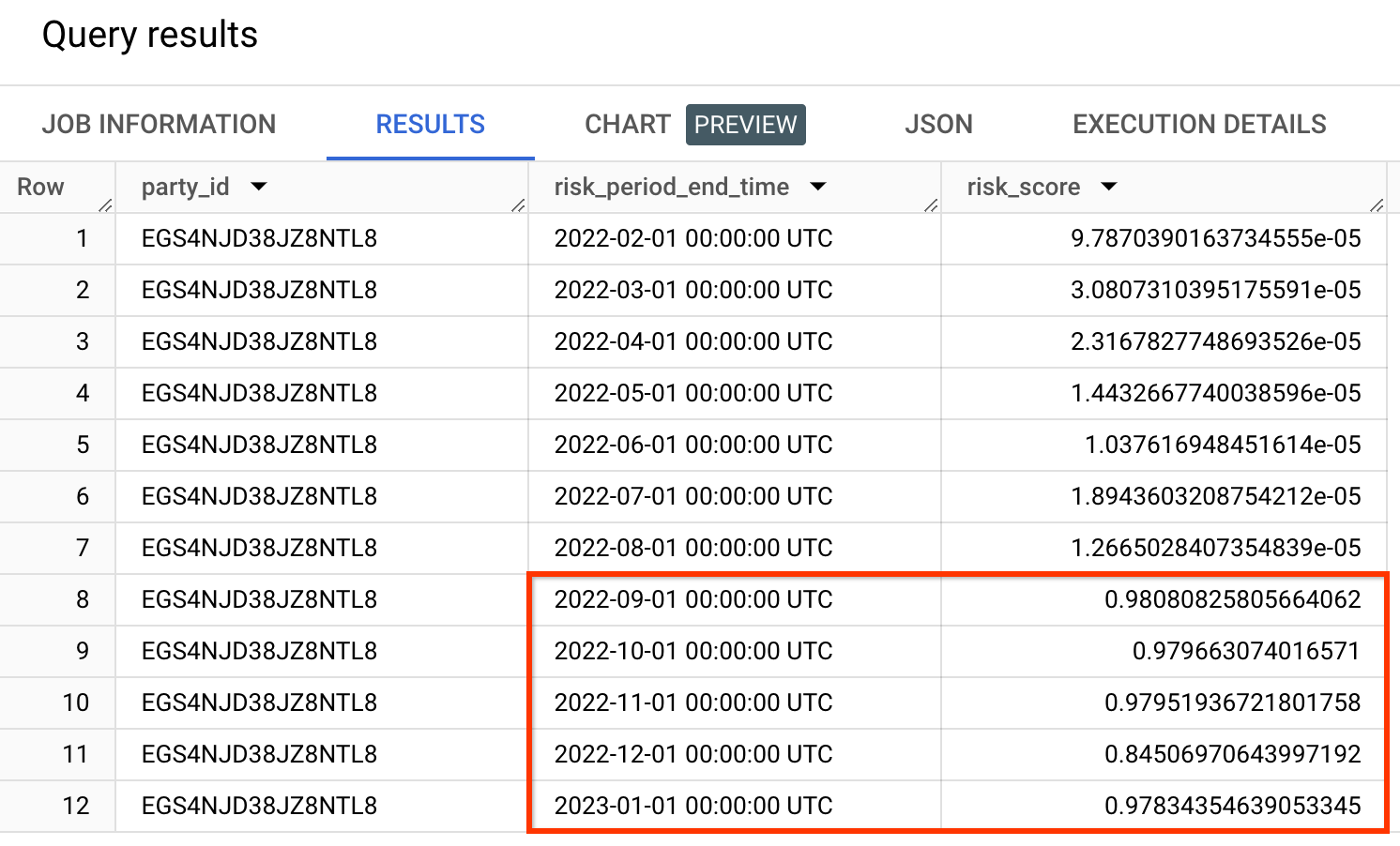Click the resize icon in risk_score header
The height and width of the screenshot is (846, 1400).
tap(1377, 206)
